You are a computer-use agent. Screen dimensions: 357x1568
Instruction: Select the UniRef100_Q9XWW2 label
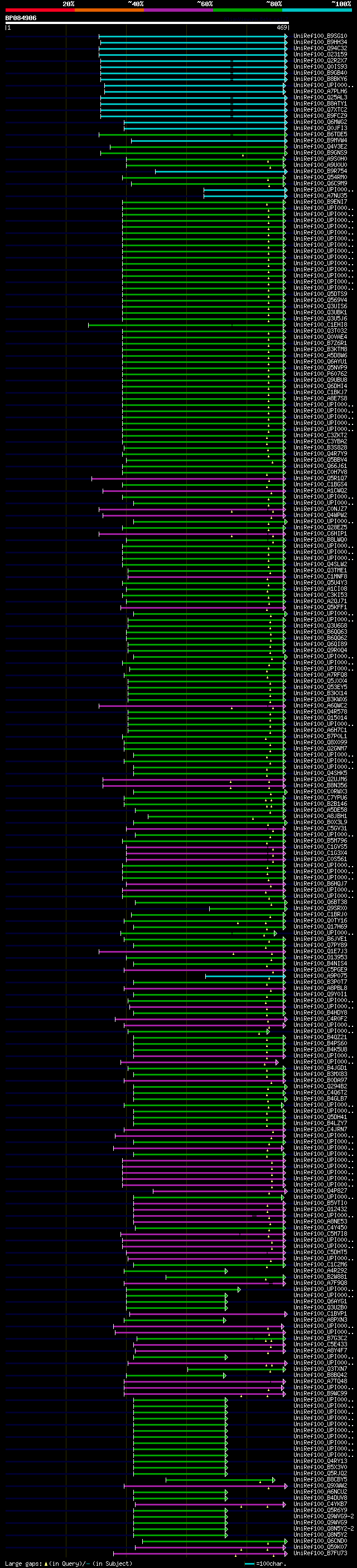tap(320, 1486)
